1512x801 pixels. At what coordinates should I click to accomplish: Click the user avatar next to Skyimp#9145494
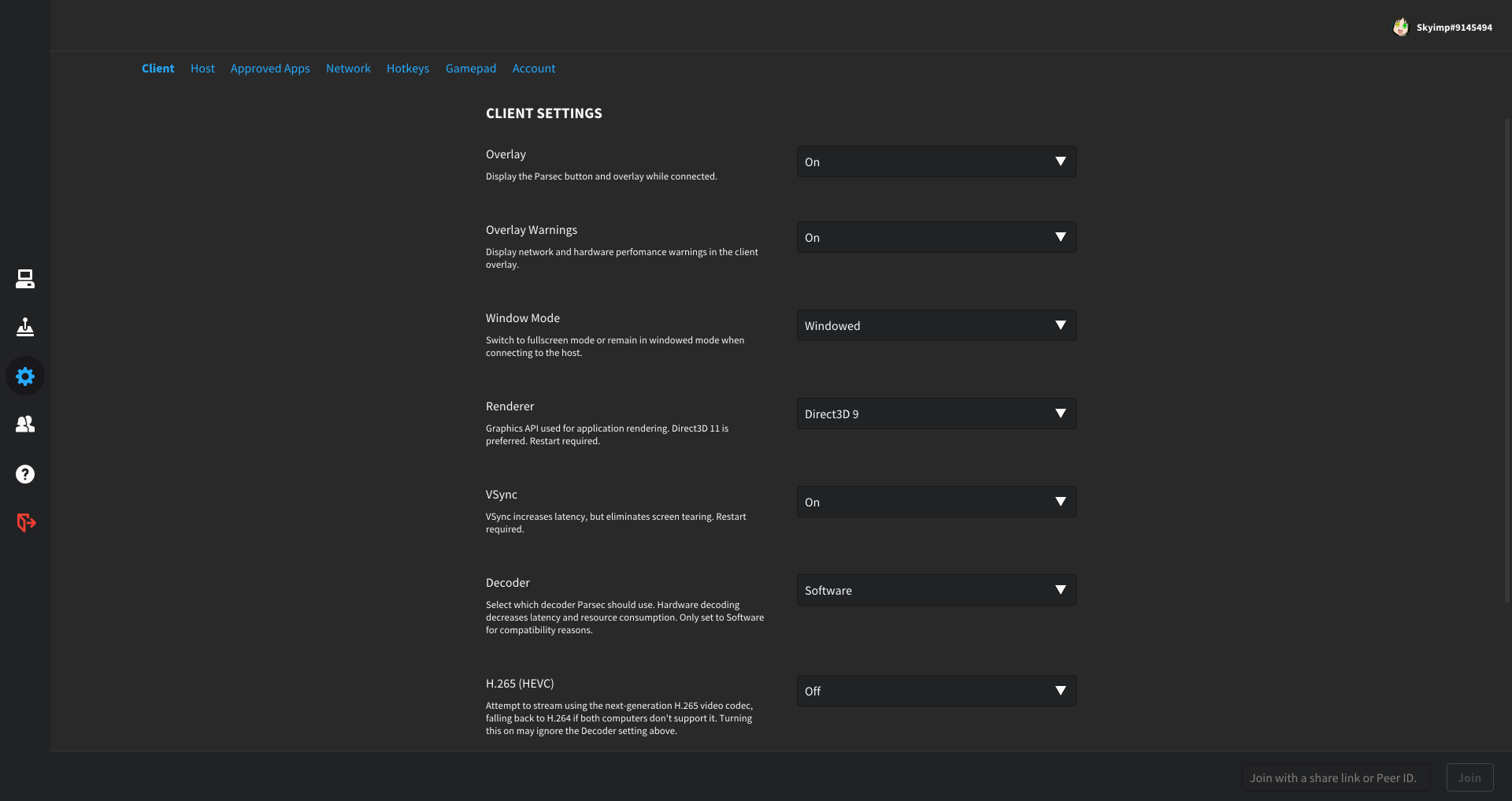(1400, 28)
